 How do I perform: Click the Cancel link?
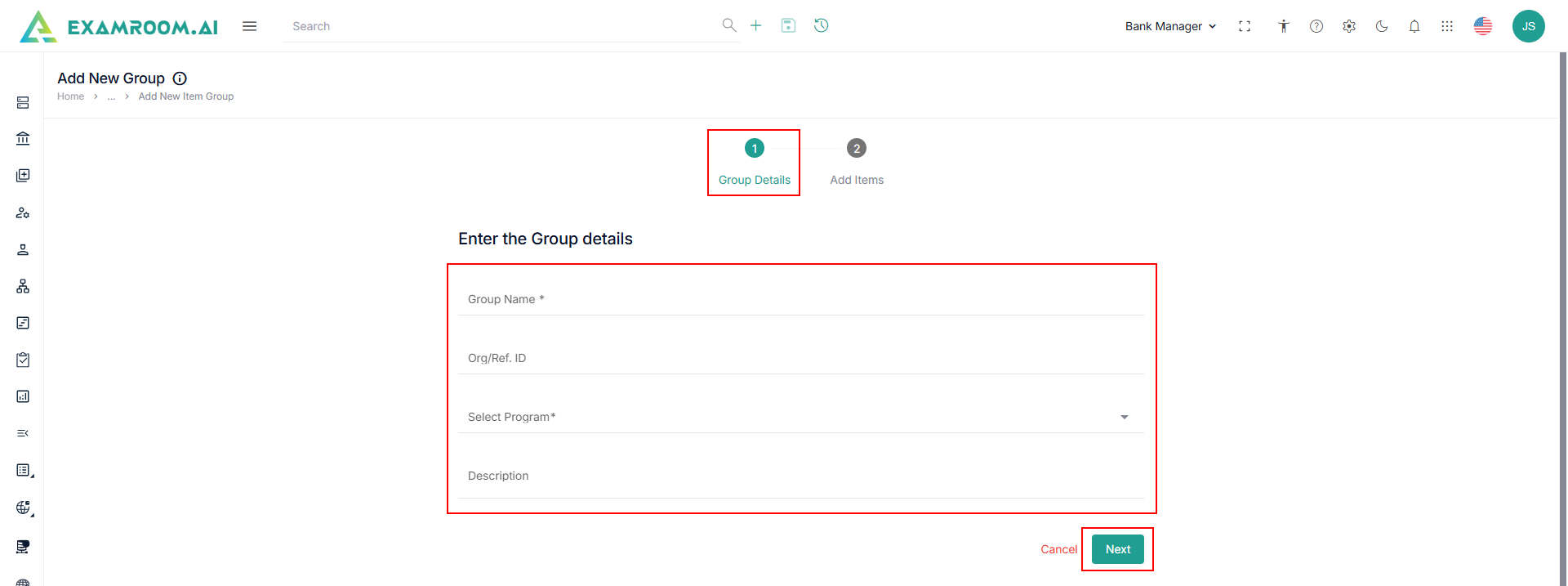(x=1058, y=549)
